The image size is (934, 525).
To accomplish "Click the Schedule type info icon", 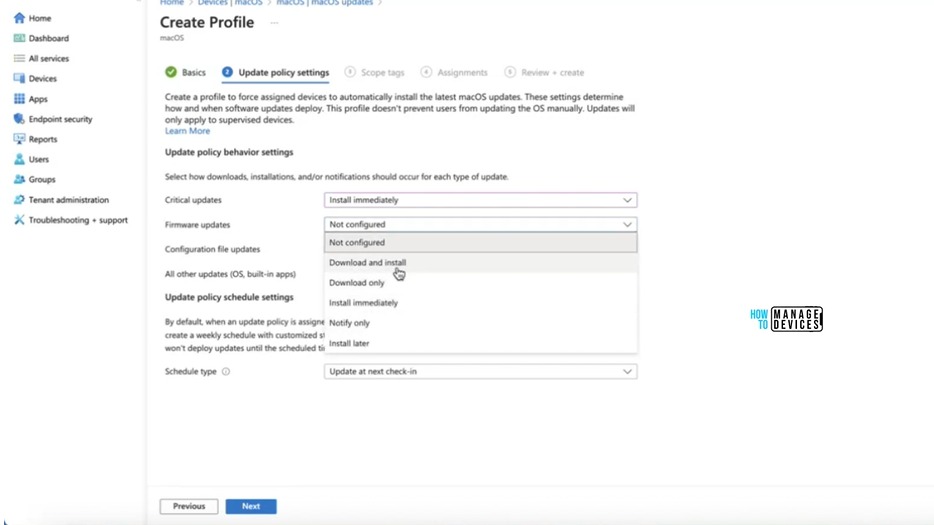I will [x=226, y=371].
